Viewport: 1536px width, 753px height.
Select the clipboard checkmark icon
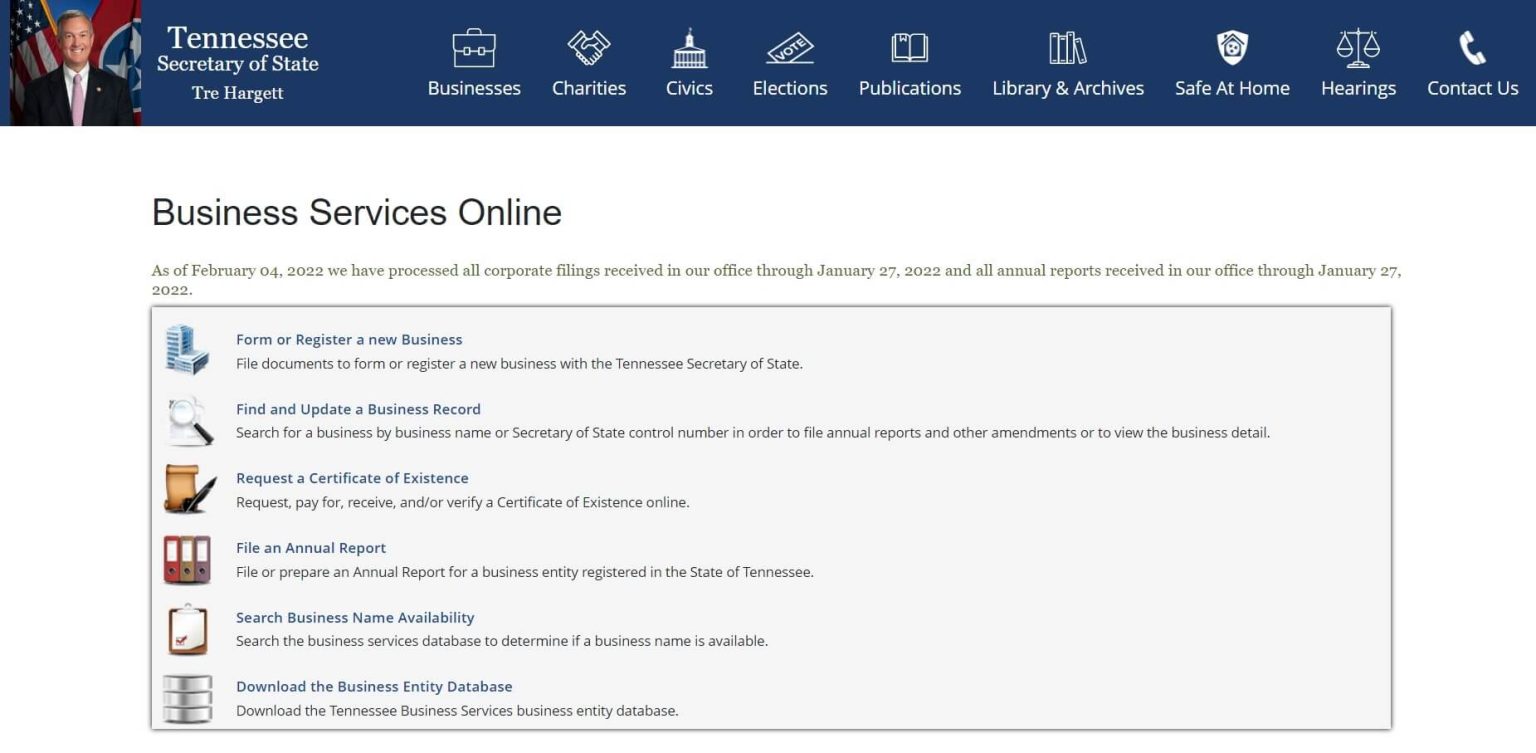tap(189, 628)
